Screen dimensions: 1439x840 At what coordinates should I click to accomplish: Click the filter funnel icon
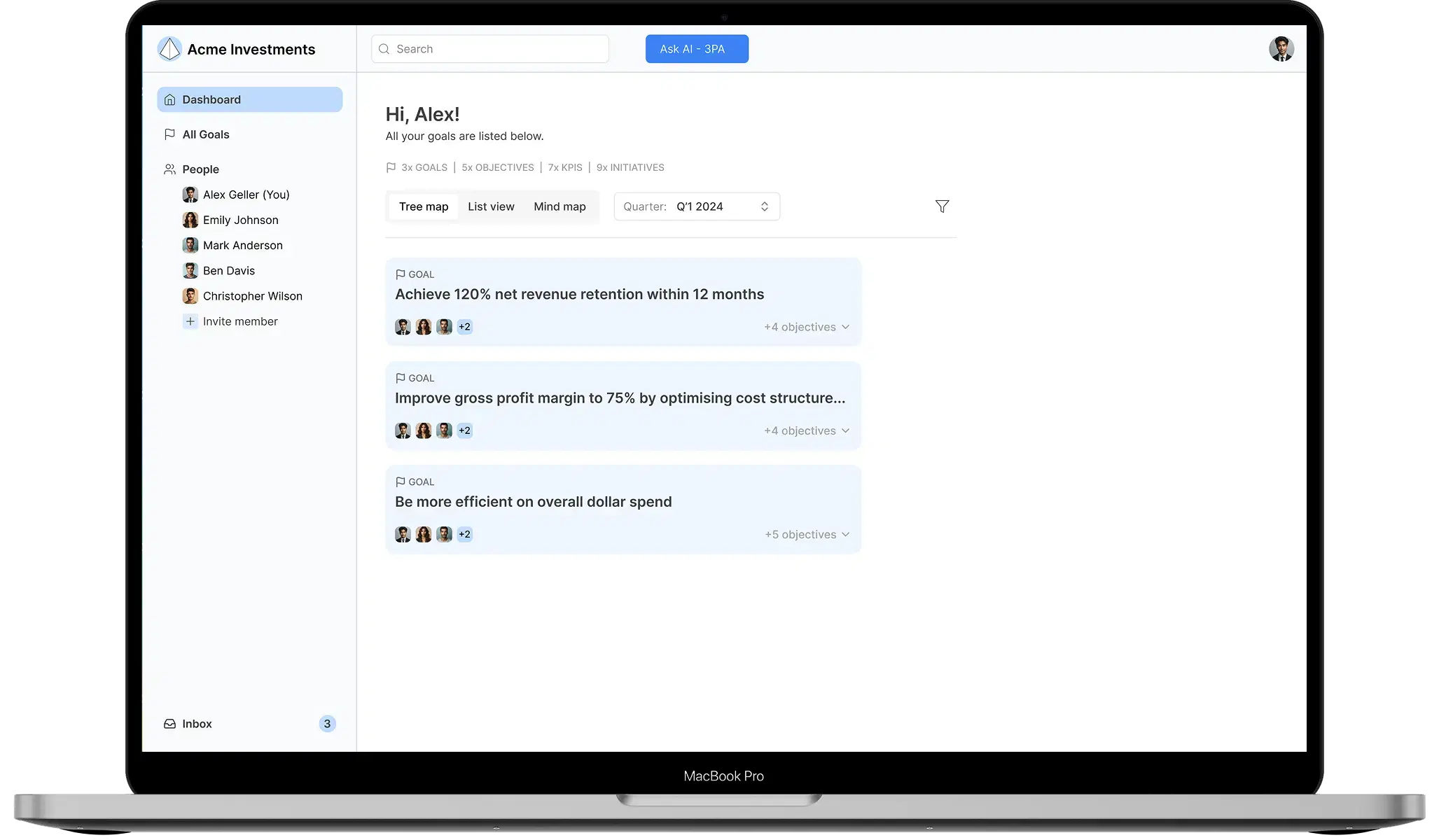(942, 206)
